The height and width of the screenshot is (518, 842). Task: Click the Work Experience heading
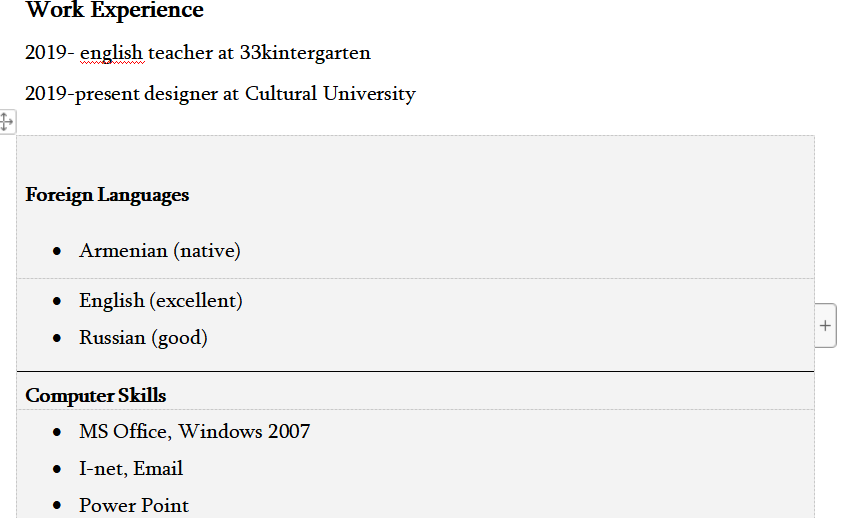click(x=114, y=11)
